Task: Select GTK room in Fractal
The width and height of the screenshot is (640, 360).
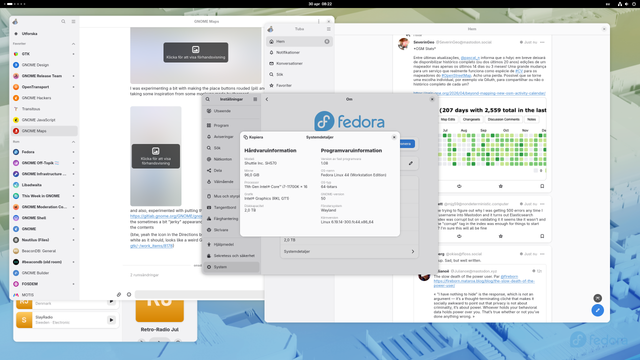Action: point(44,54)
